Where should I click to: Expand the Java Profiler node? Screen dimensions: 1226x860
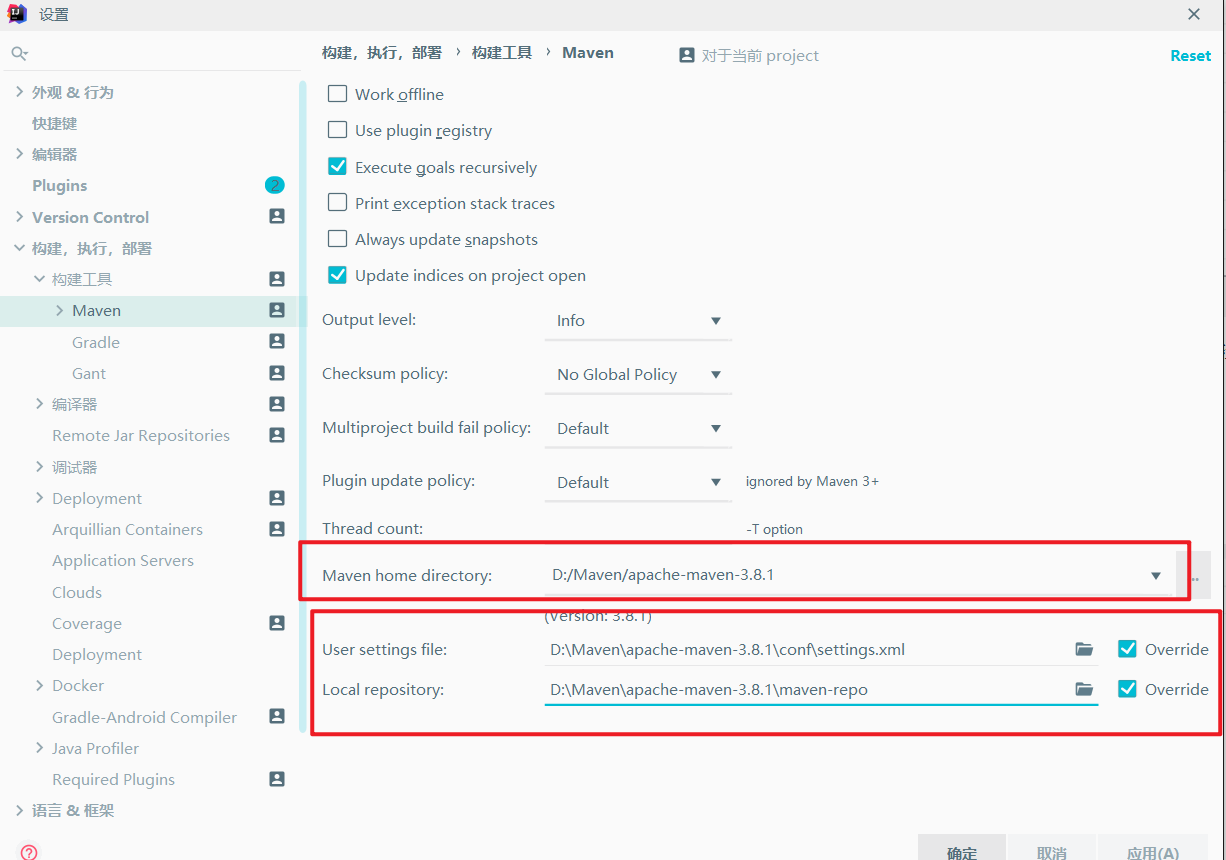tap(40, 748)
